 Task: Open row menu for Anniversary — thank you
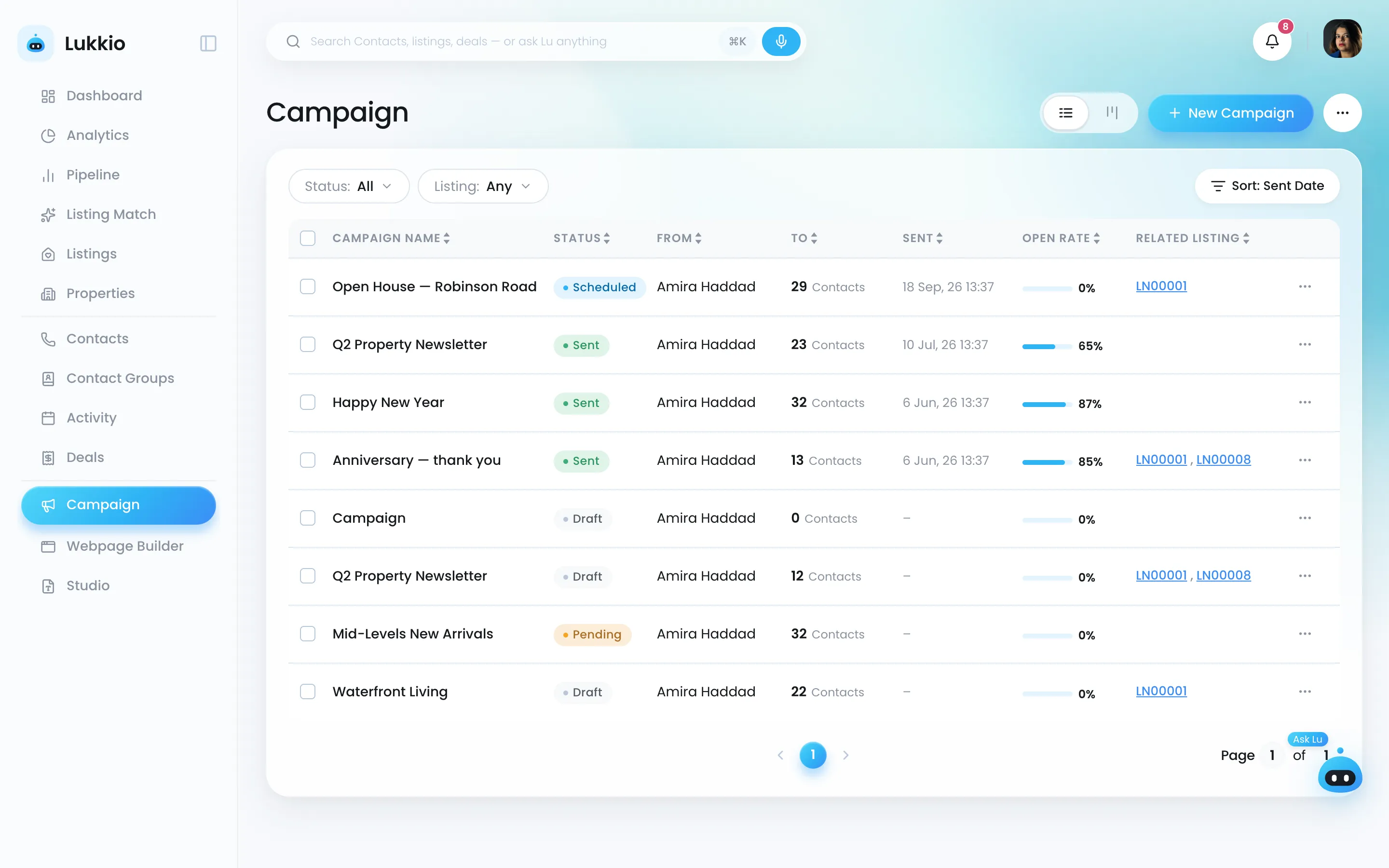pyautogui.click(x=1305, y=461)
